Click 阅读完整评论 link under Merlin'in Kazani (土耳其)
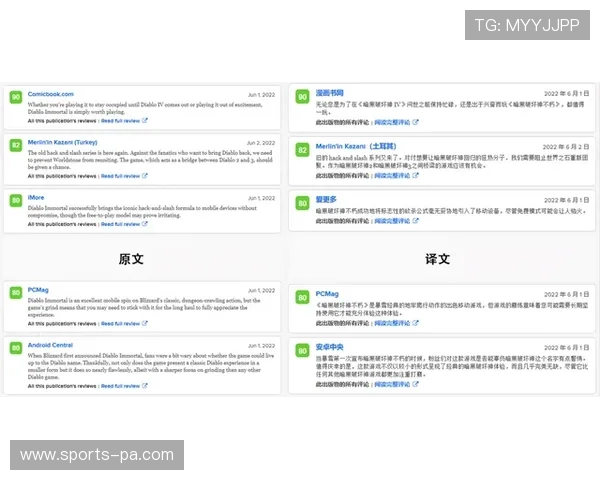 392,176
